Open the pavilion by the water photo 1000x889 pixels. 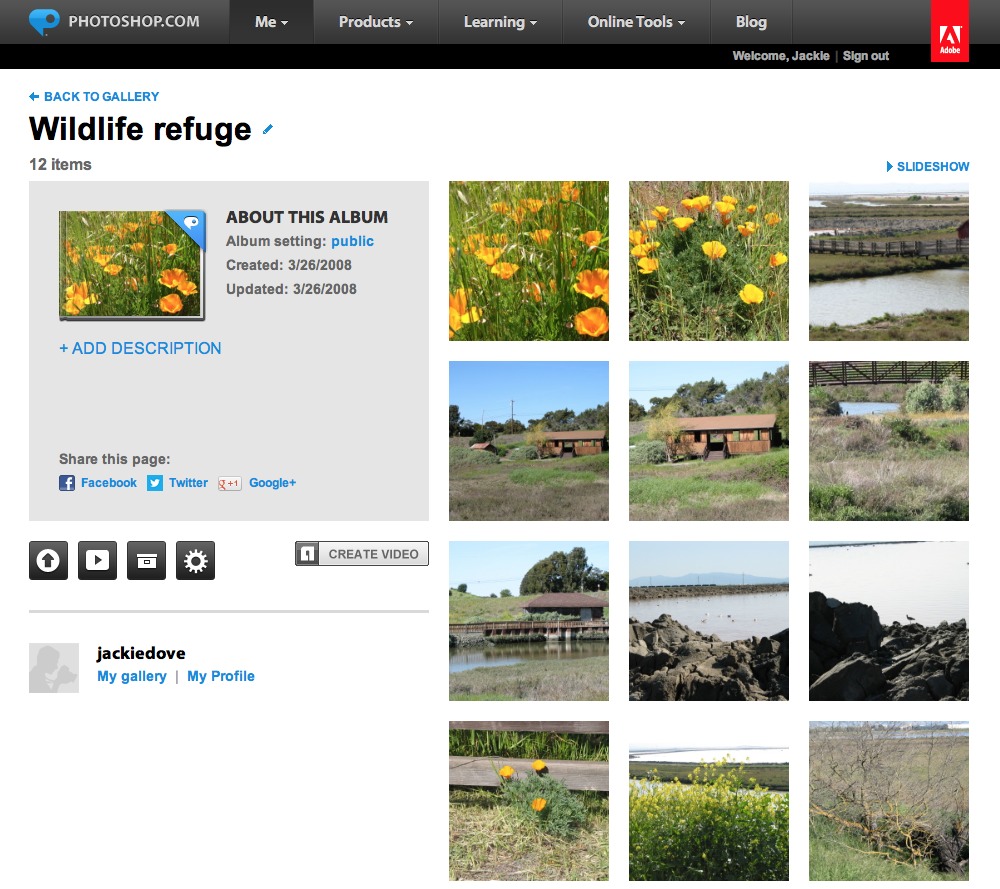click(x=529, y=621)
